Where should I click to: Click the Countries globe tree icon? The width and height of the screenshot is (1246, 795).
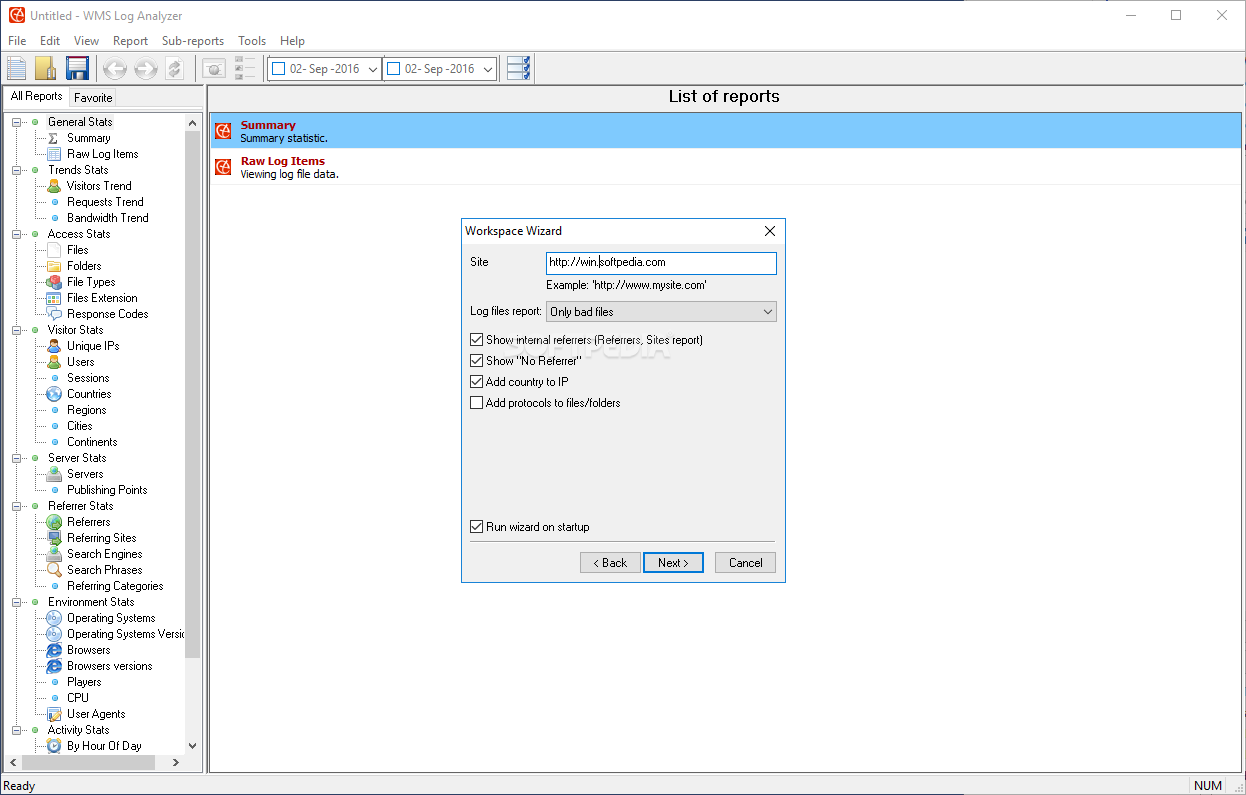point(54,394)
